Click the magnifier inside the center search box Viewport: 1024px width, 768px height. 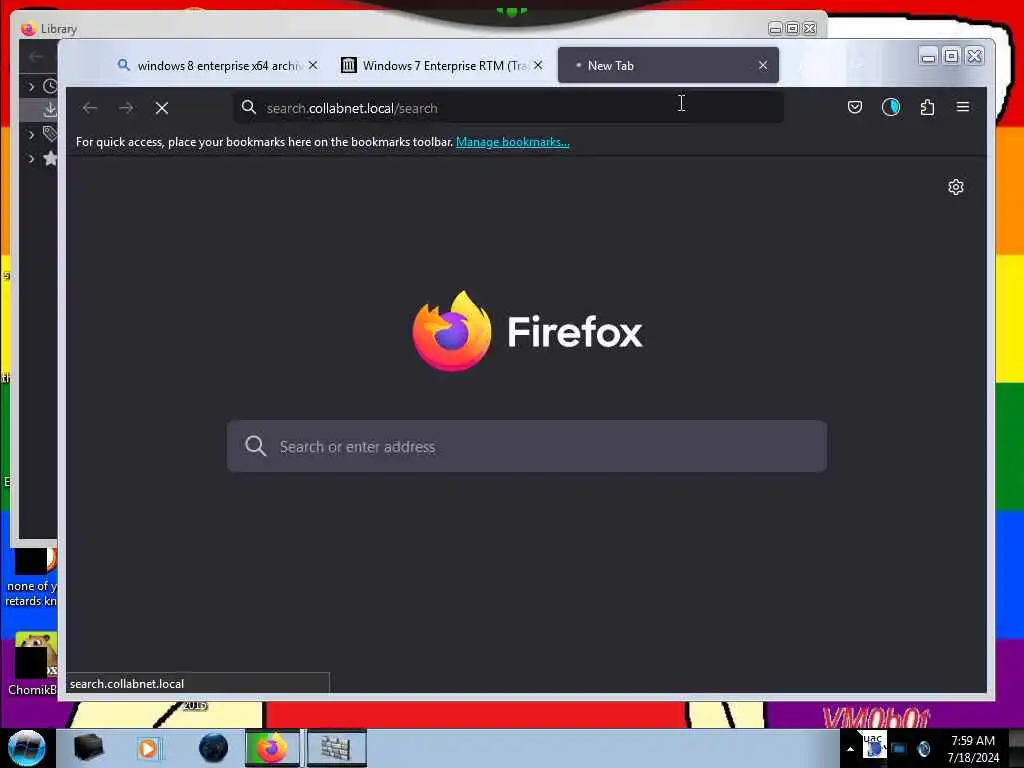(255, 446)
